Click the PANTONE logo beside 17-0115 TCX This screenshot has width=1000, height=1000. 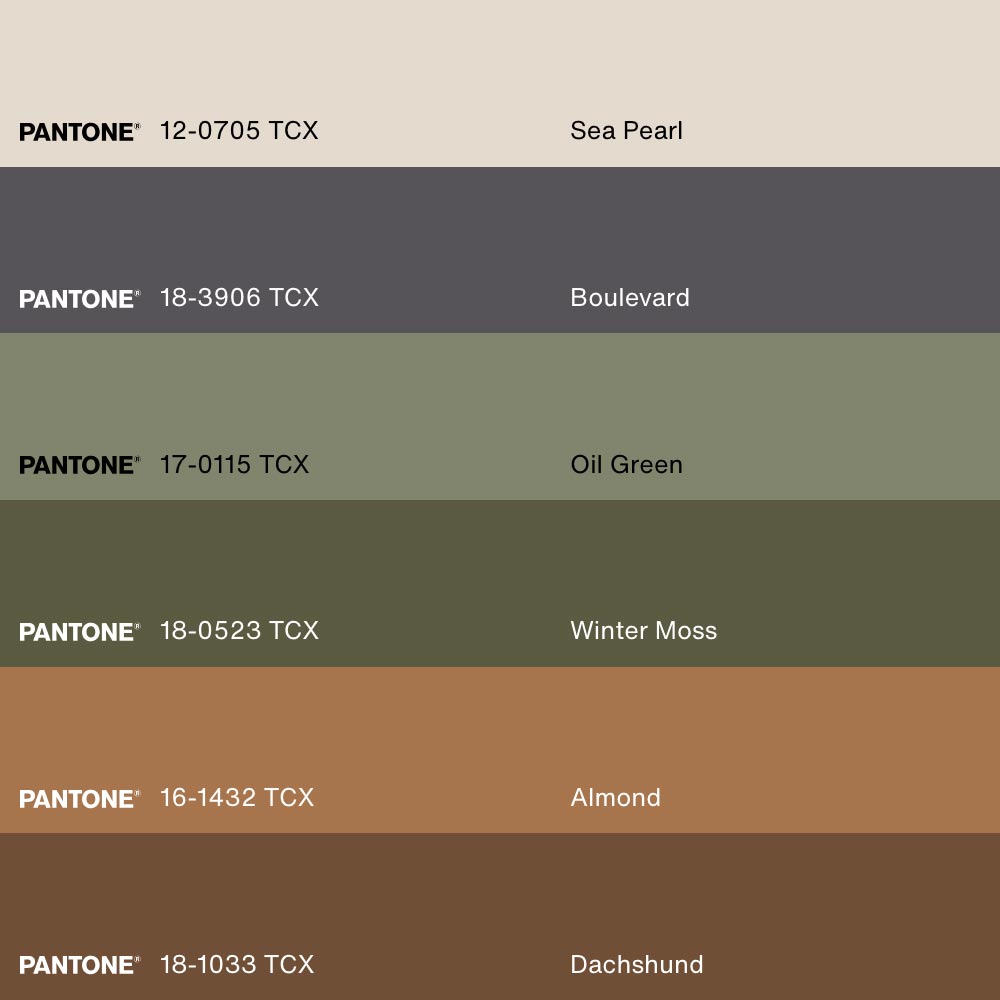pos(79,465)
